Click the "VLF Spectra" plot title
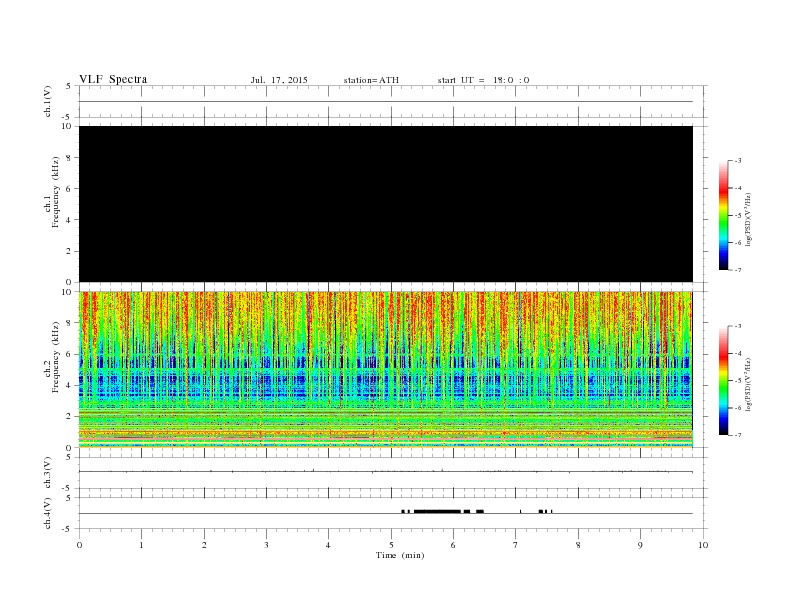 point(113,79)
